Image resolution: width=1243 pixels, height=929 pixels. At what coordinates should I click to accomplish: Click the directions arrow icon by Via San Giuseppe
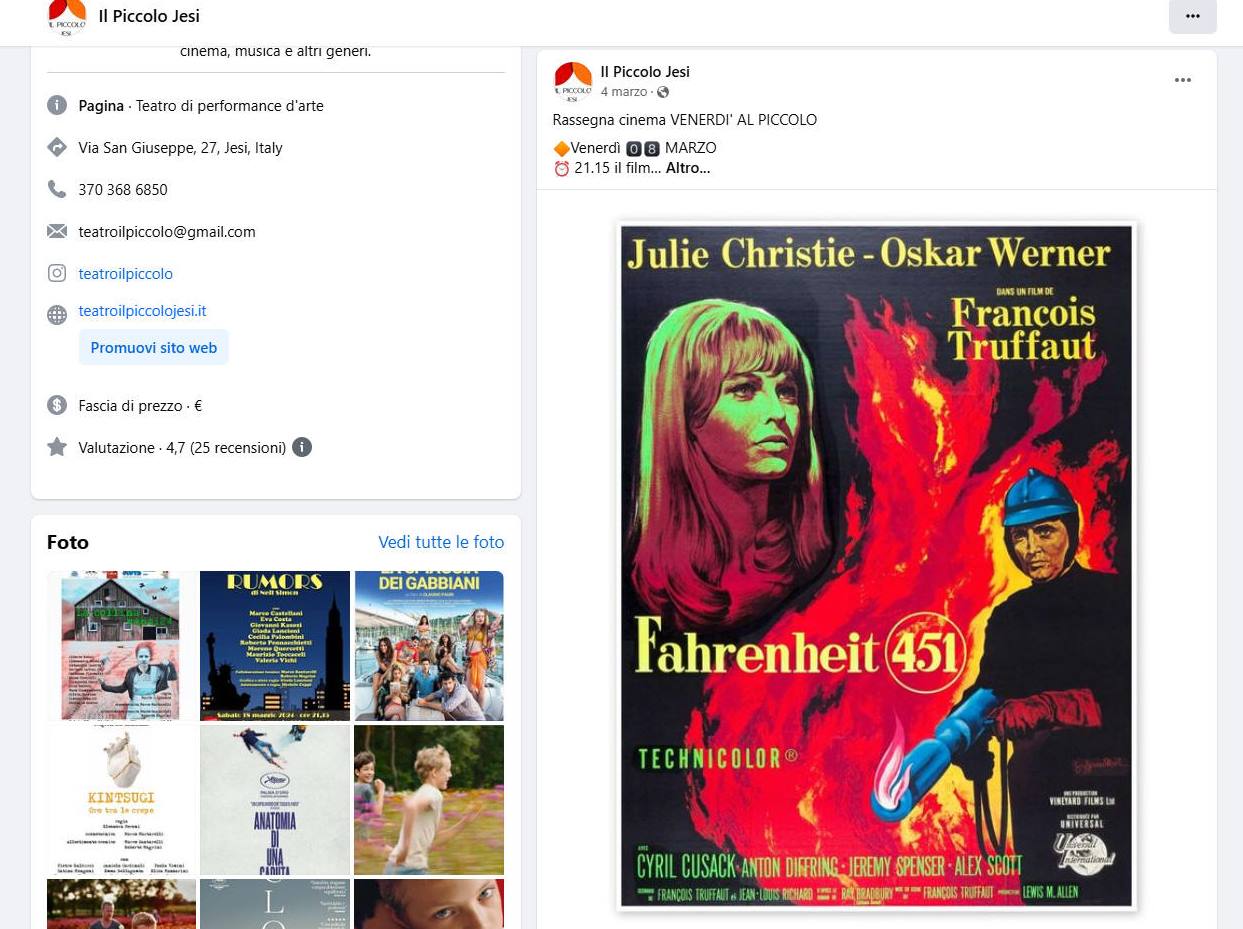tap(57, 147)
